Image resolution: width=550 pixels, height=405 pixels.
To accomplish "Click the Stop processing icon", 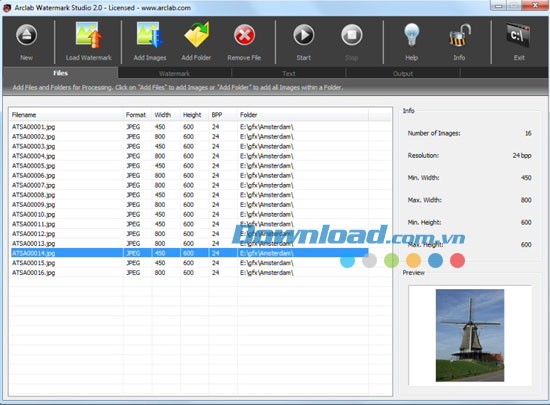I will 351,35.
